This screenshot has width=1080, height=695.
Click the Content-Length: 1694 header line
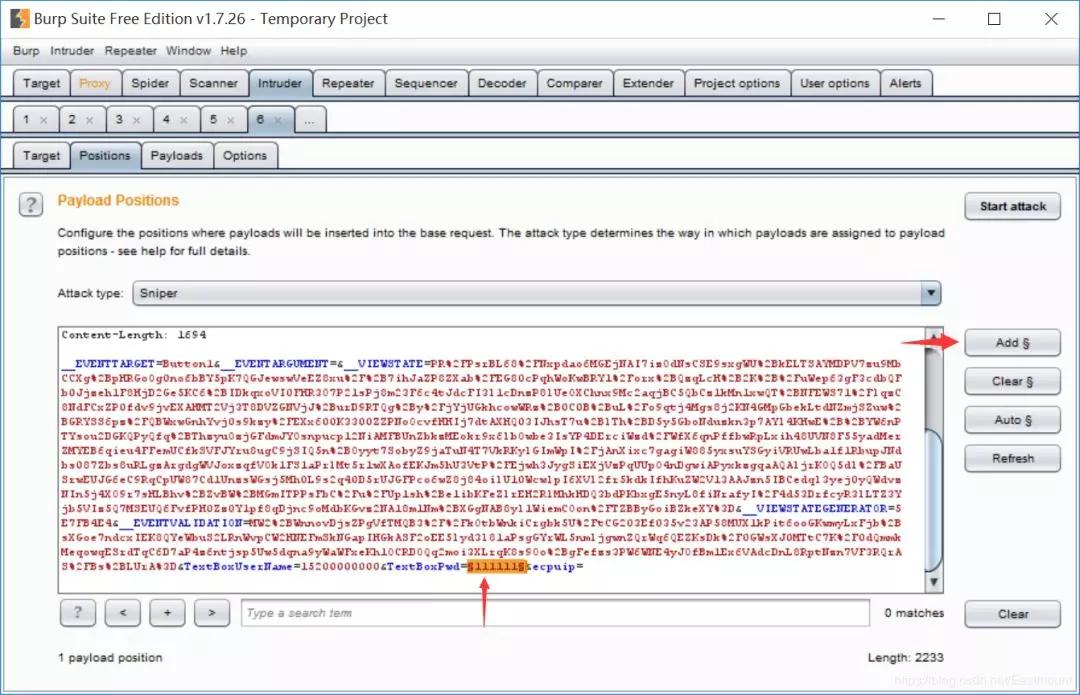(x=134, y=335)
